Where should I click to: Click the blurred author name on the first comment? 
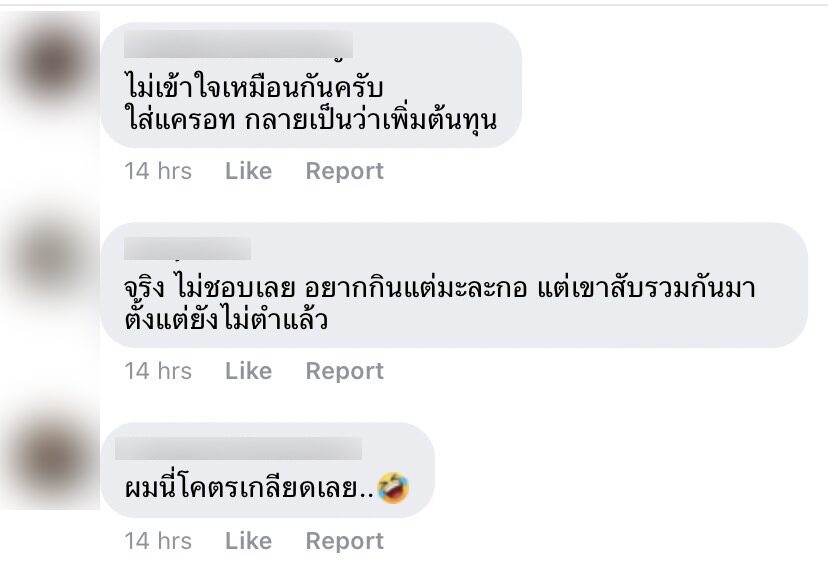[x=236, y=45]
